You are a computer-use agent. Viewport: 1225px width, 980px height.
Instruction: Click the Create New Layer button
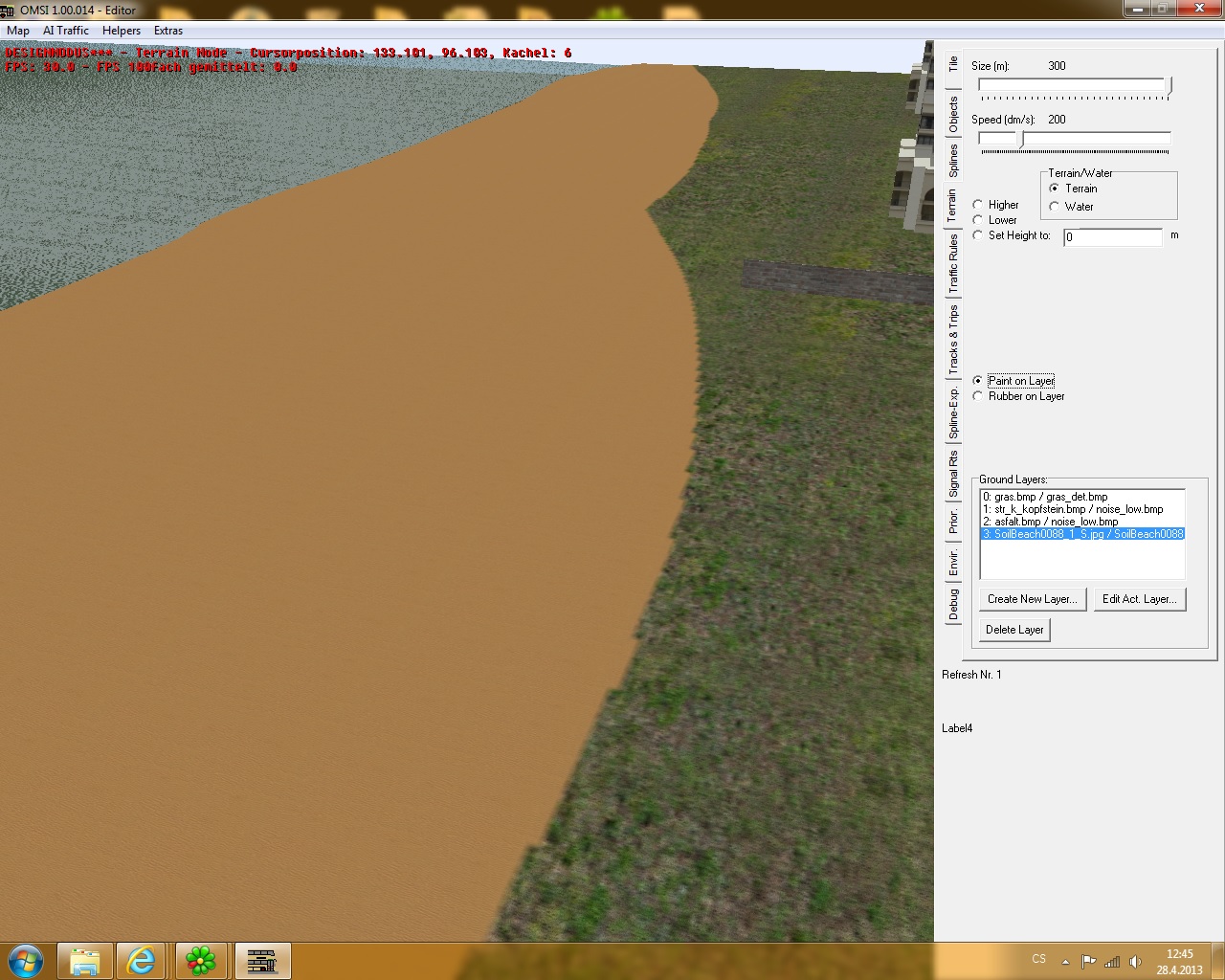pos(1032,599)
